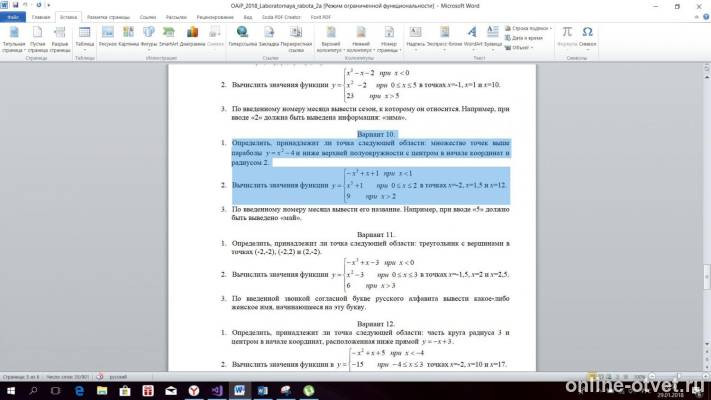Screen dimensions: 711x400
Task: Insert a Надпись text box
Action: pyautogui.click(x=415, y=37)
